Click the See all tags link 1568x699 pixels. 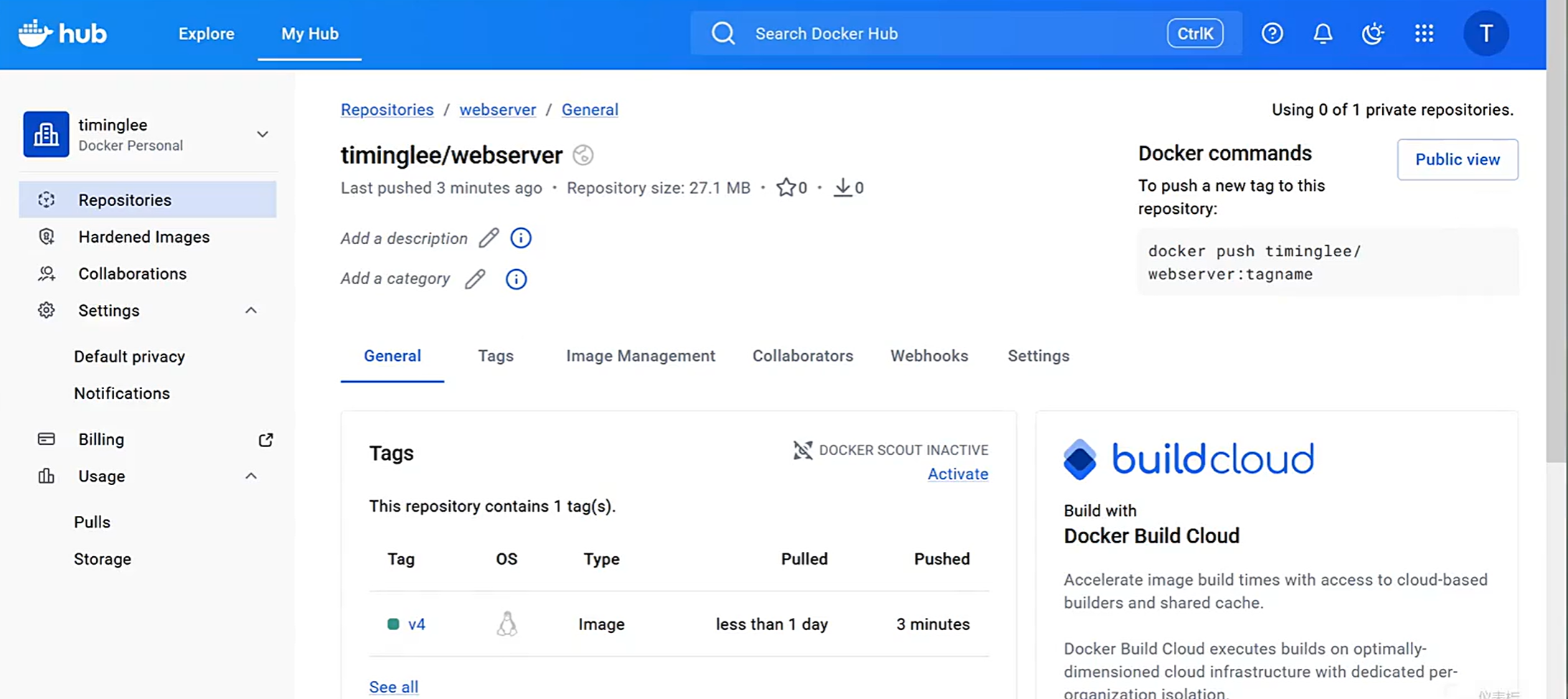393,687
